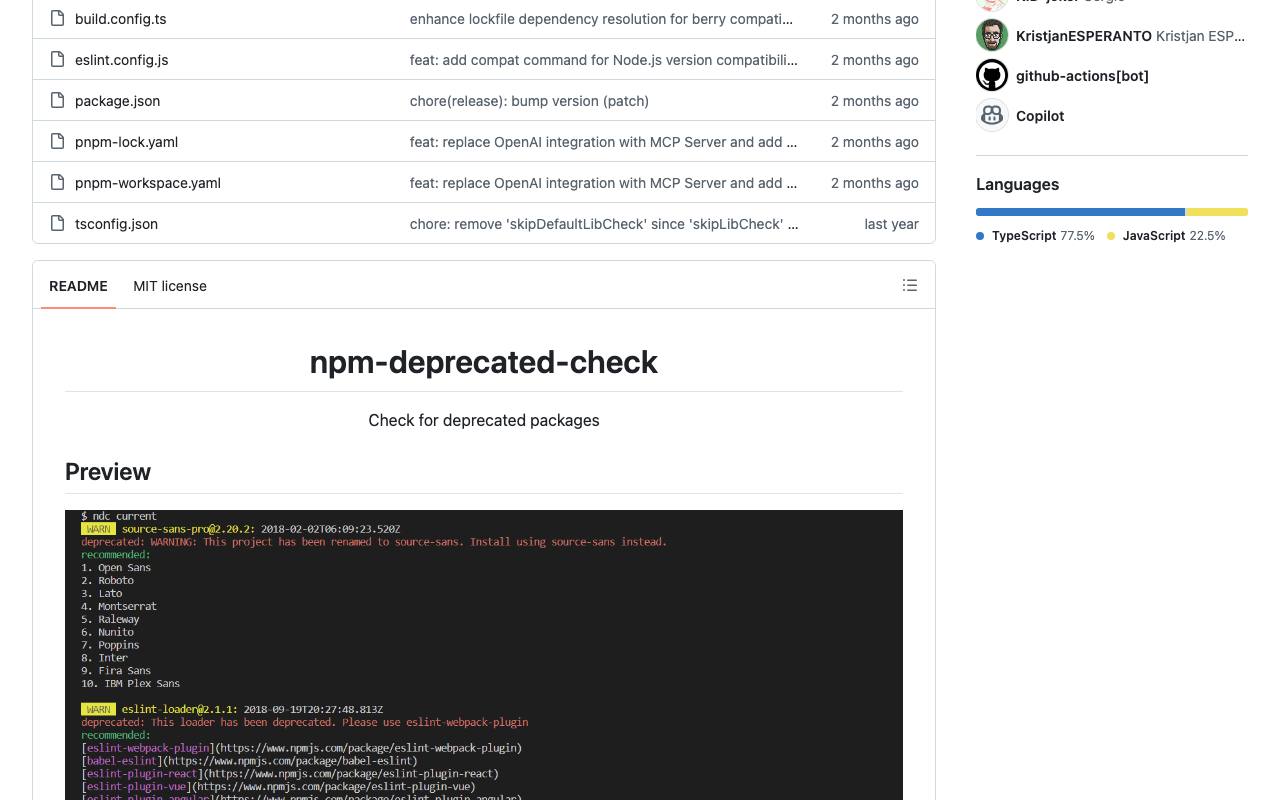Click the file icon next to pnpm-lock.yaml
This screenshot has height=800, width=1280.
(57, 141)
